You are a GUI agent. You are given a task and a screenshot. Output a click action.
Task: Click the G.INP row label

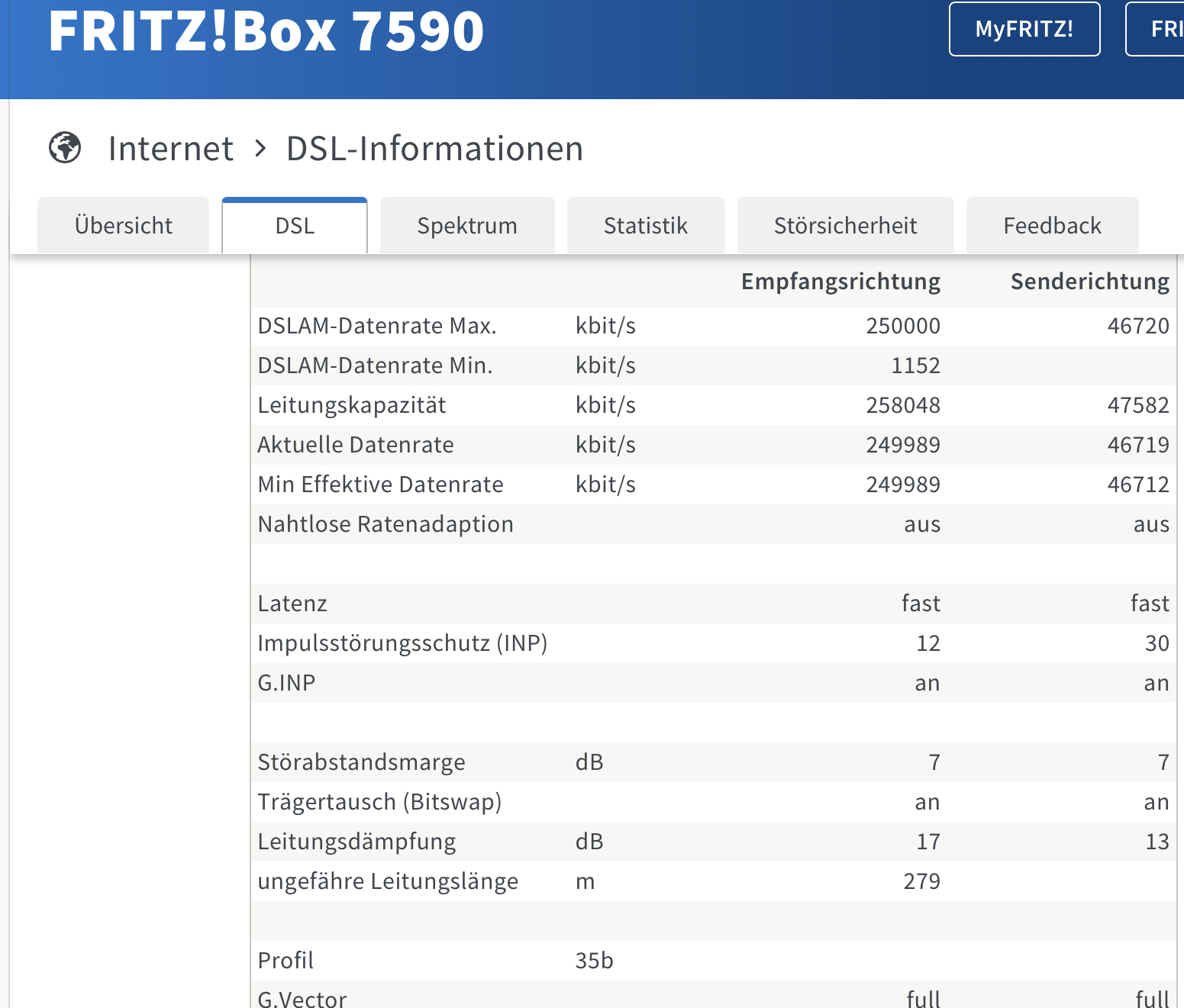(x=286, y=683)
